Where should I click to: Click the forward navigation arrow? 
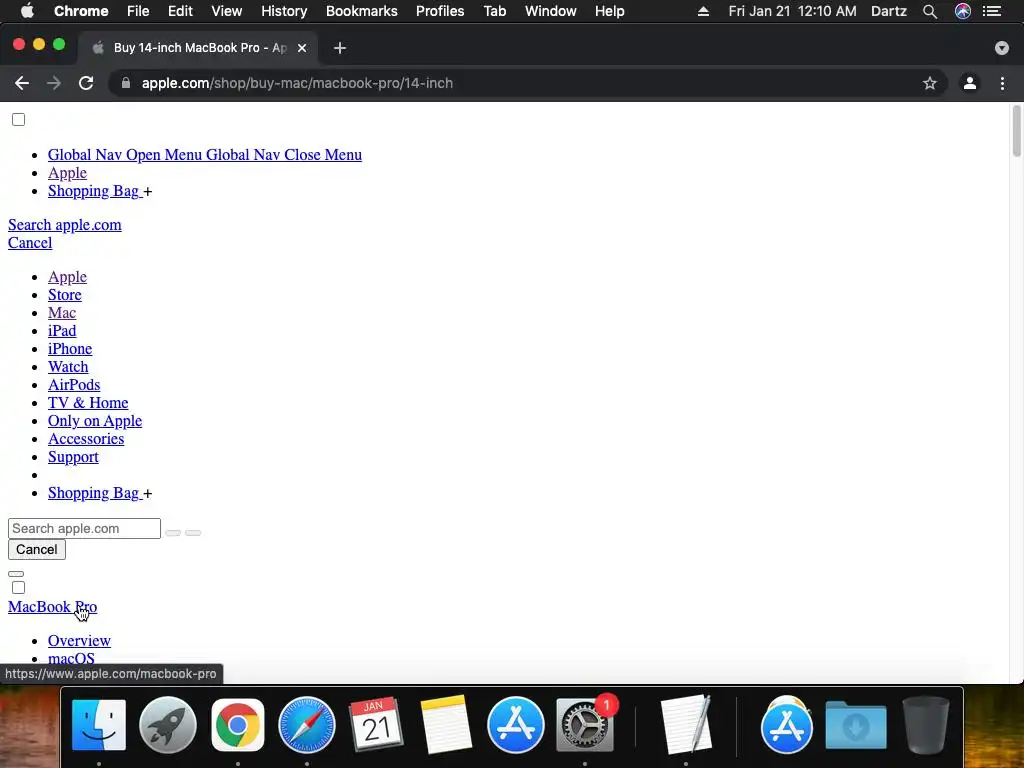click(54, 83)
